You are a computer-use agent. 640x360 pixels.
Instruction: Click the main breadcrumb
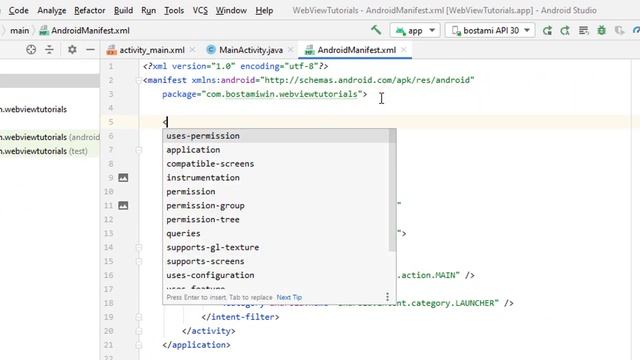(x=20, y=31)
